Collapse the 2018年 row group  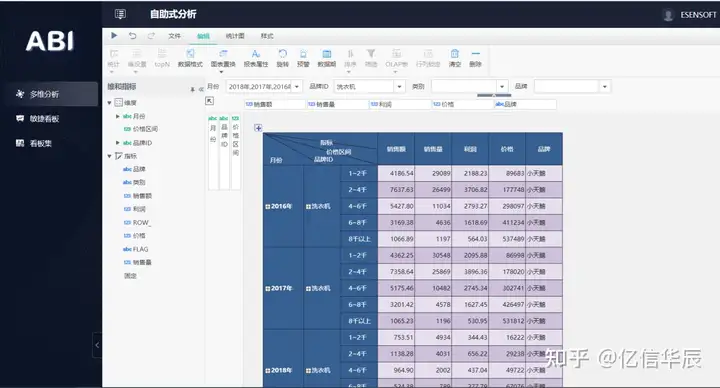tap(268, 371)
